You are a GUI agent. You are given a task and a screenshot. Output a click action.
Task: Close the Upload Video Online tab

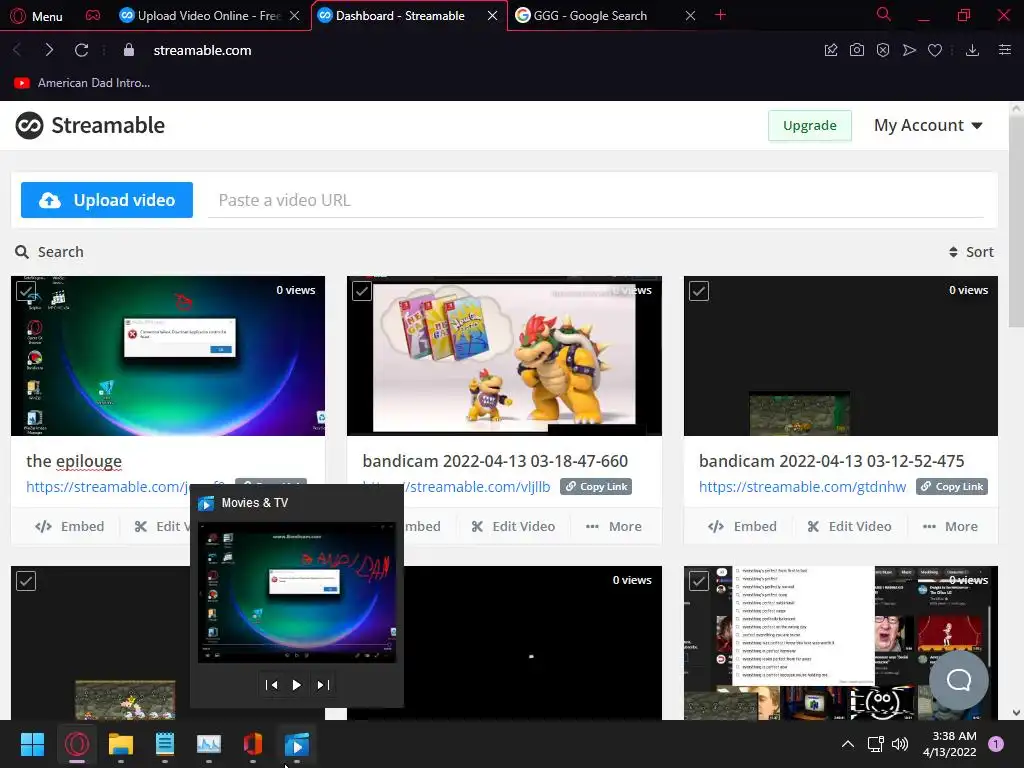[x=295, y=16]
